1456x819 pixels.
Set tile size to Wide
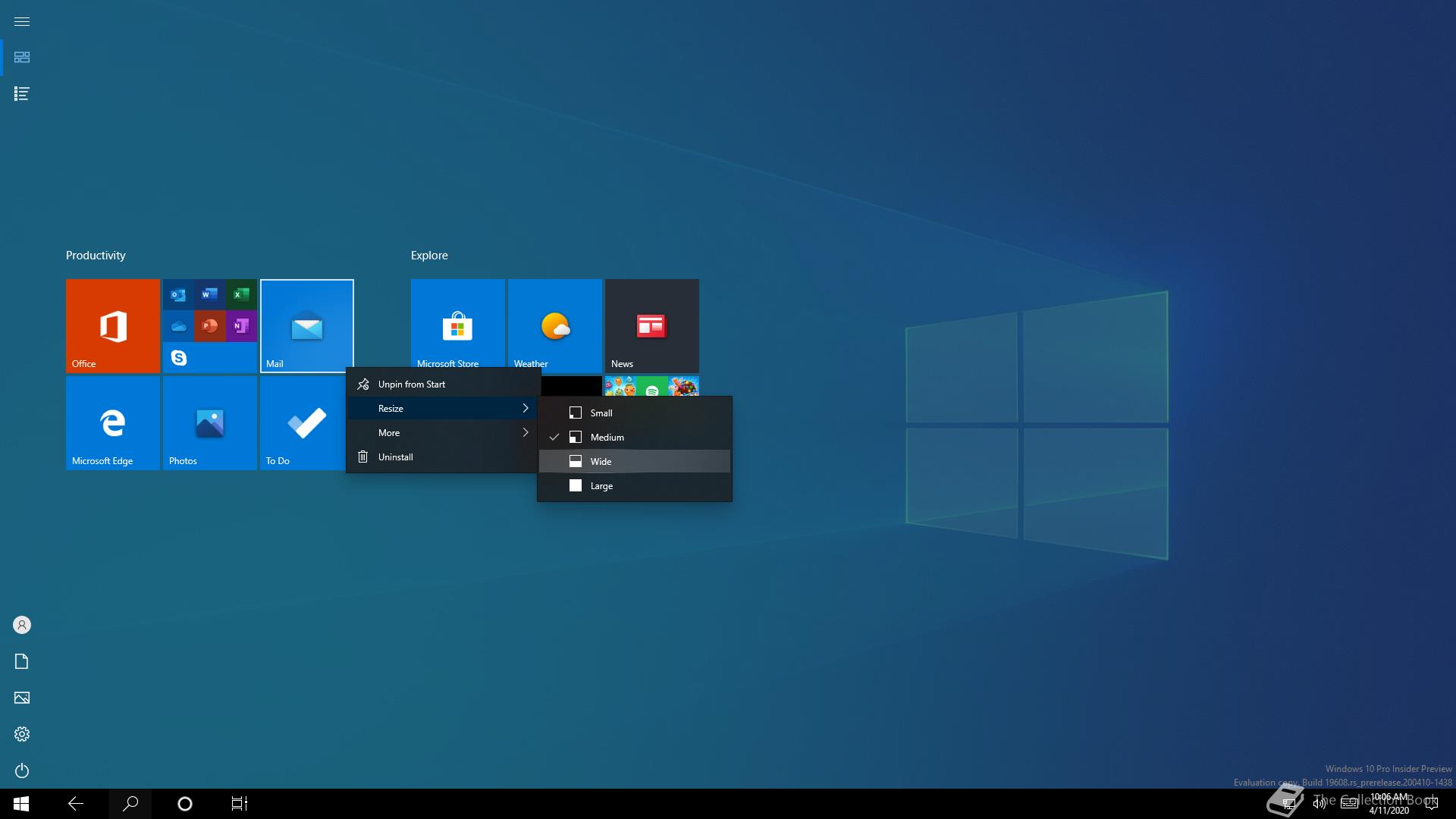point(635,462)
